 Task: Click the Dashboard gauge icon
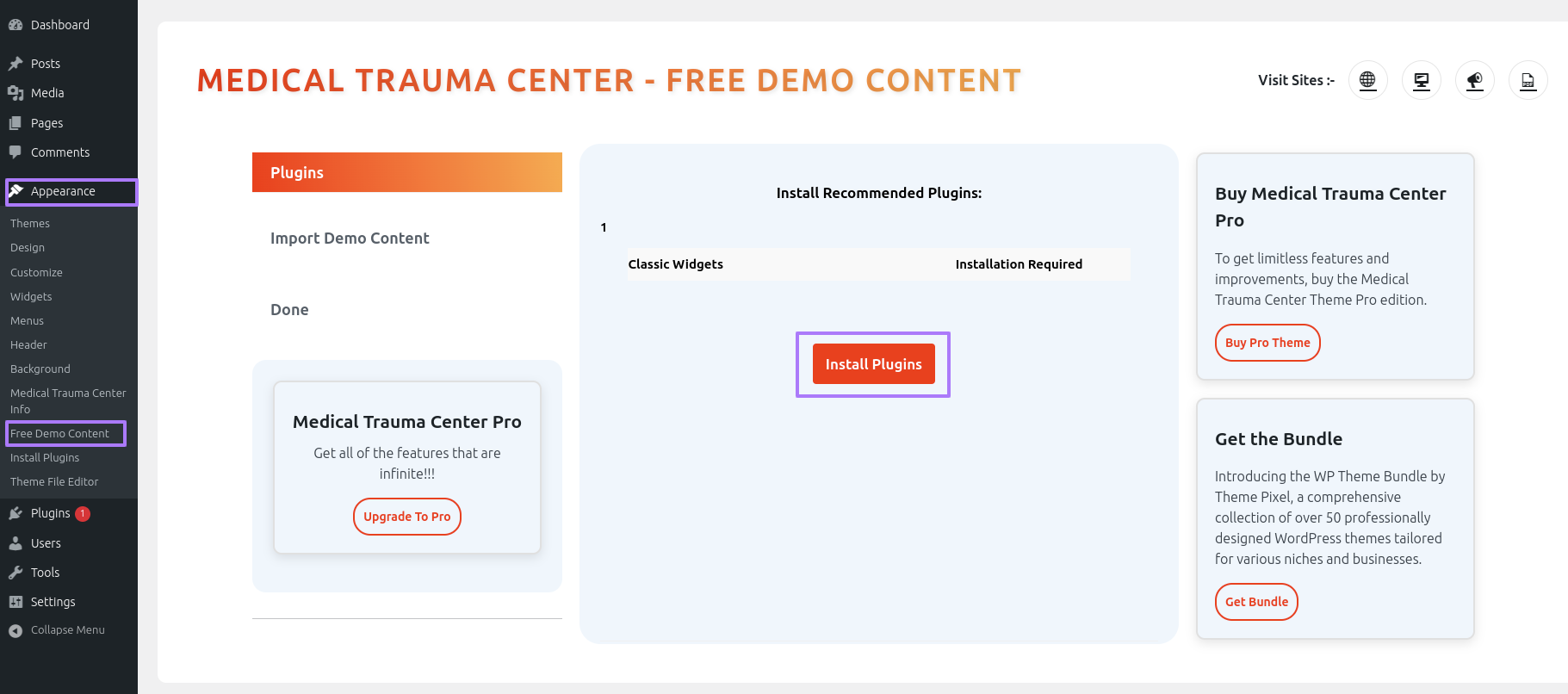(15, 25)
